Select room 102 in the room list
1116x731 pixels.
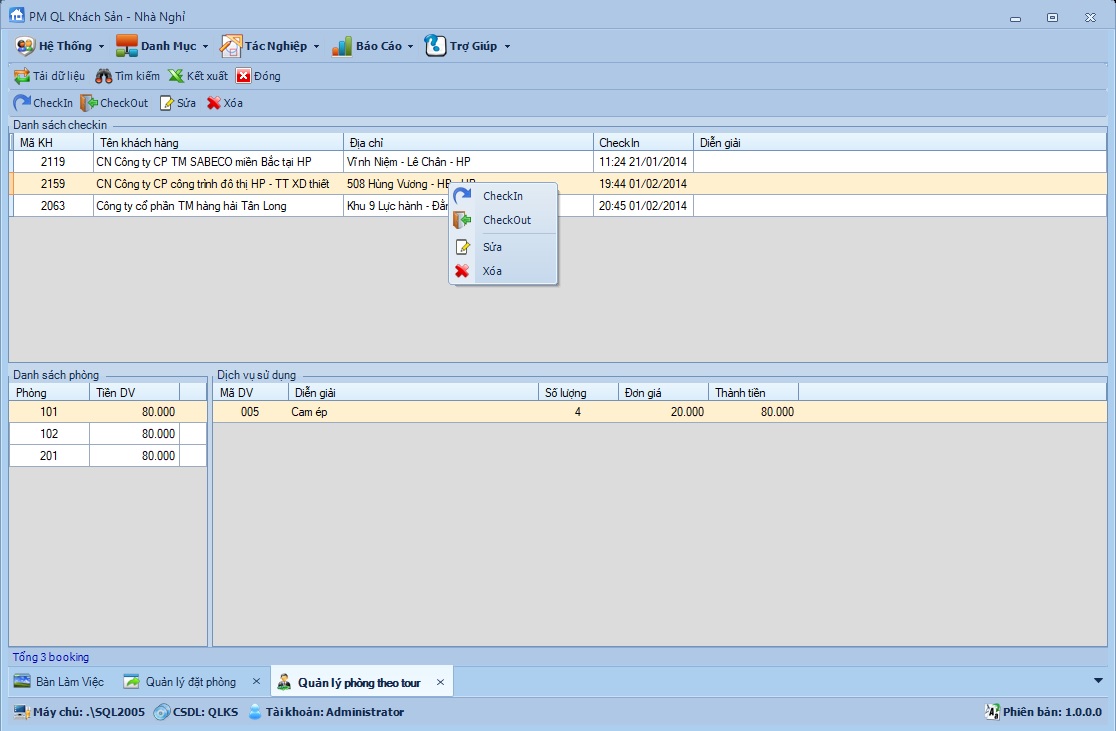[x=50, y=434]
